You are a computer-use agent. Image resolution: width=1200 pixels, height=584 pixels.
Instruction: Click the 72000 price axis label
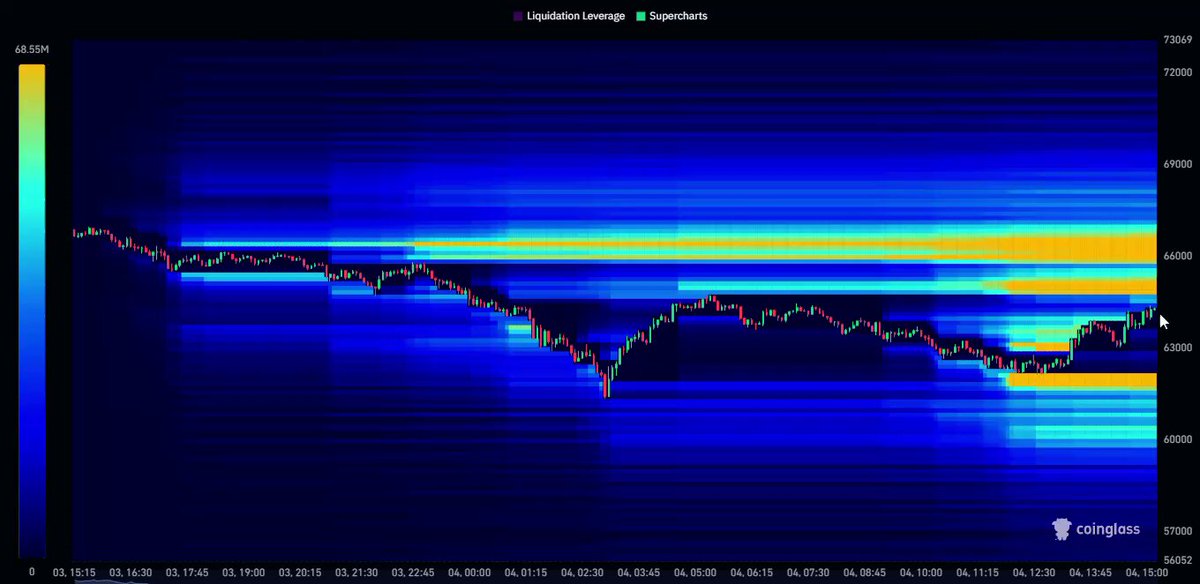point(1178,72)
